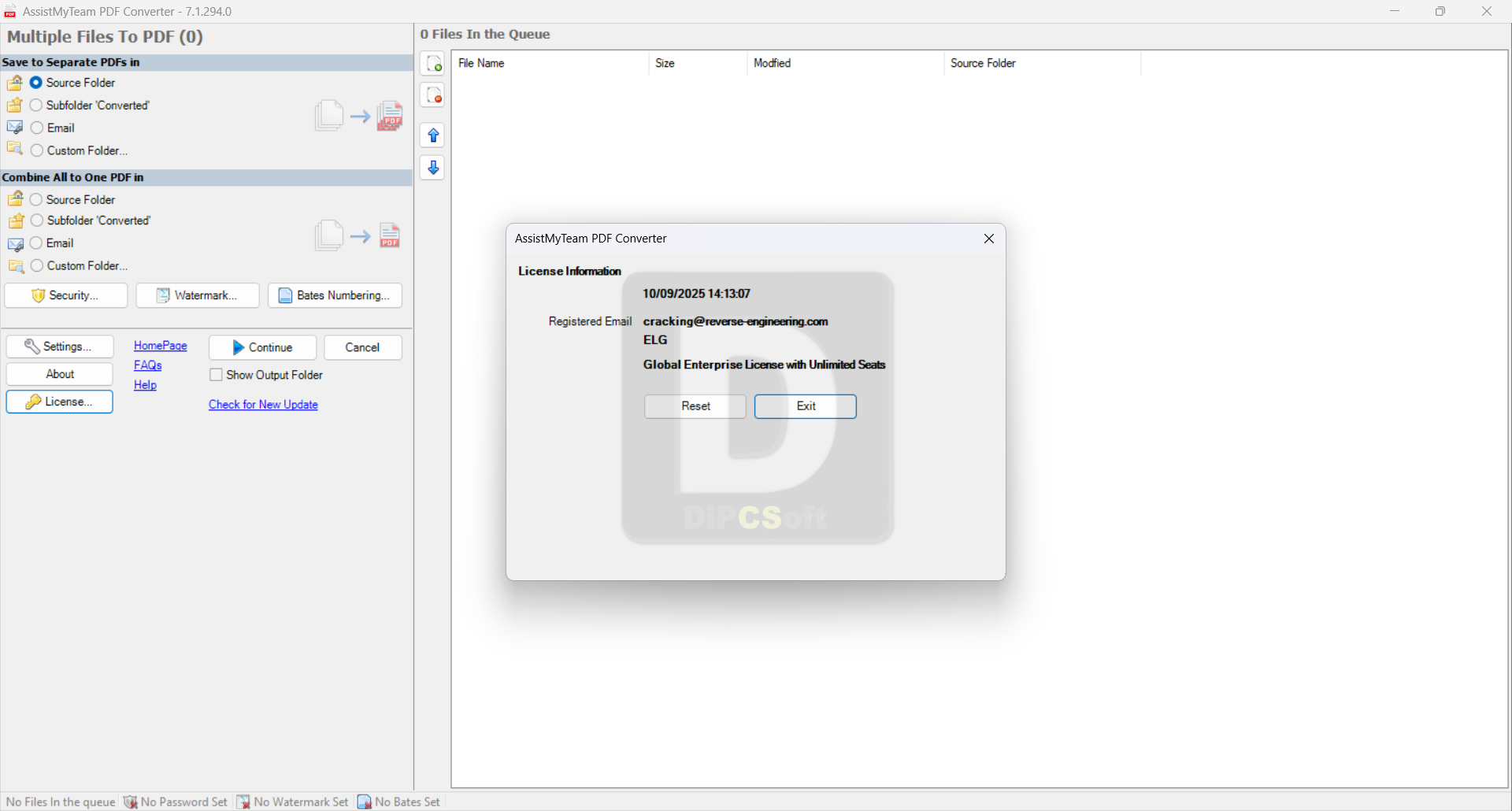
Task: Click the Cancel button
Action: (x=362, y=347)
